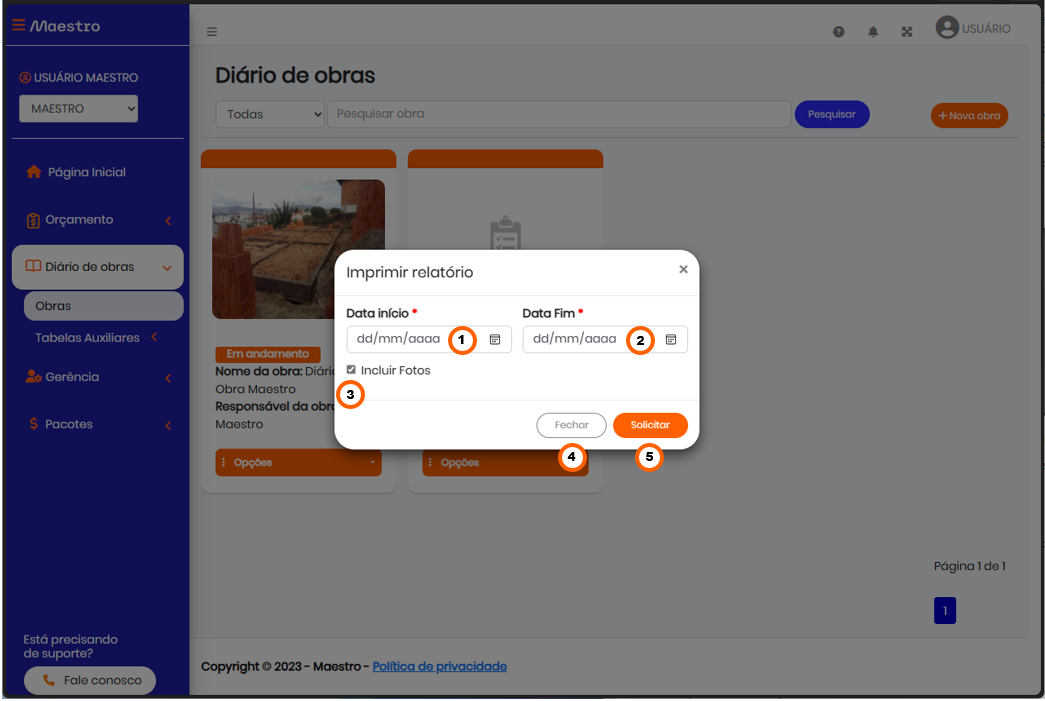Toggle fullscreen with the expand icon
The image size is (1045, 701).
click(x=907, y=31)
